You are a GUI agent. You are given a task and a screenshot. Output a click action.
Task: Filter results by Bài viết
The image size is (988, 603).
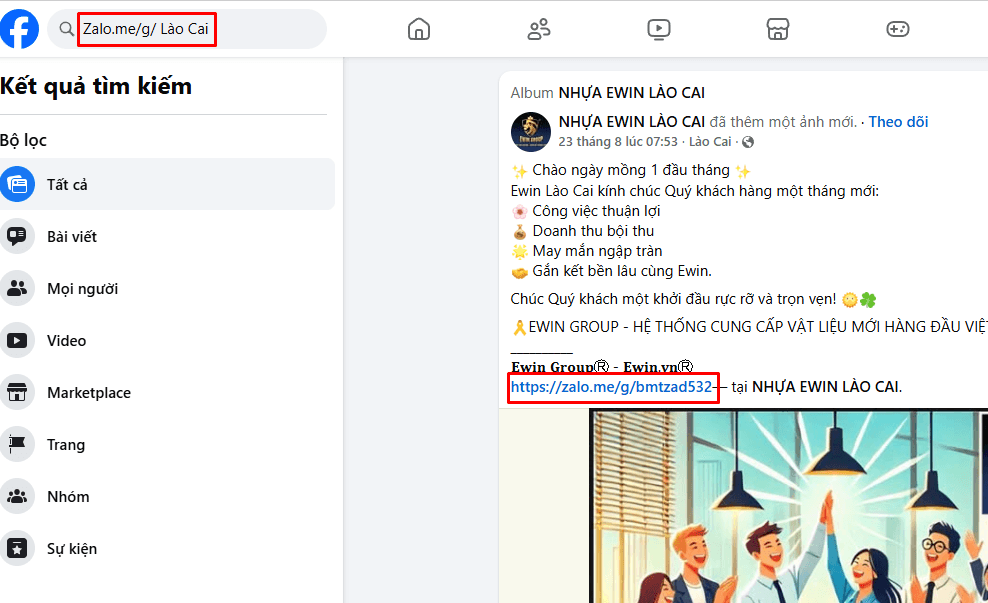(x=71, y=237)
